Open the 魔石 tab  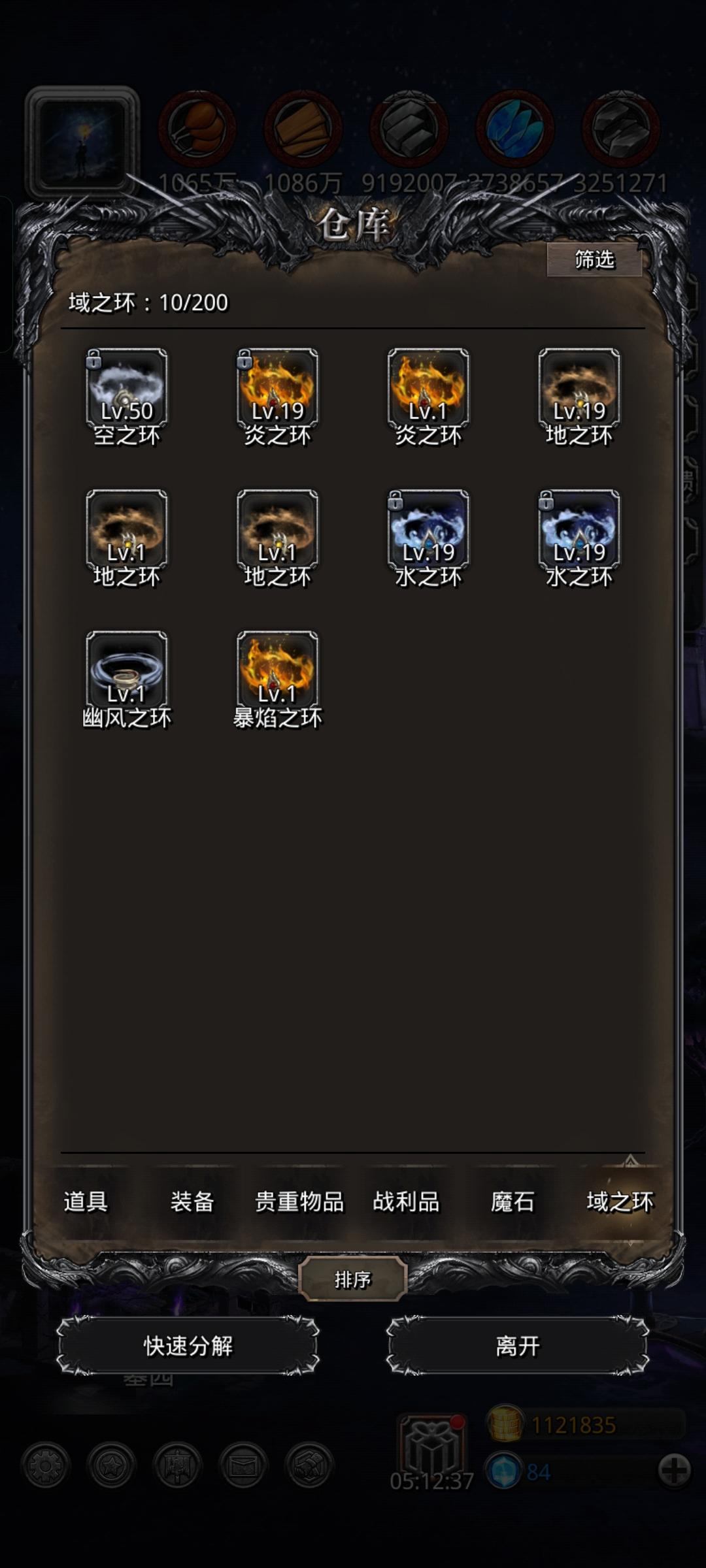coord(513,1202)
